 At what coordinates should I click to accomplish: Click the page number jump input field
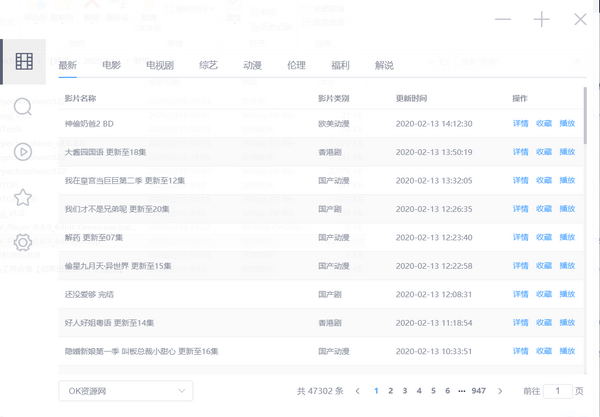tap(557, 391)
